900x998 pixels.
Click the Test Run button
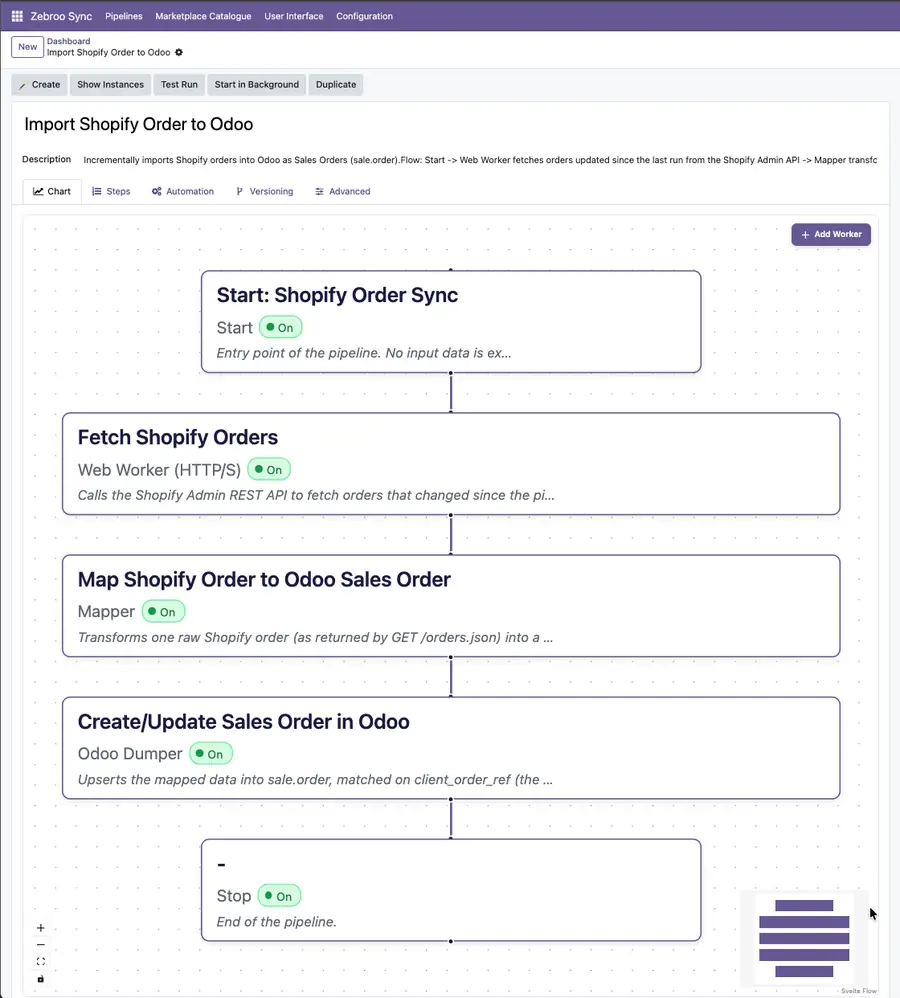pos(179,85)
